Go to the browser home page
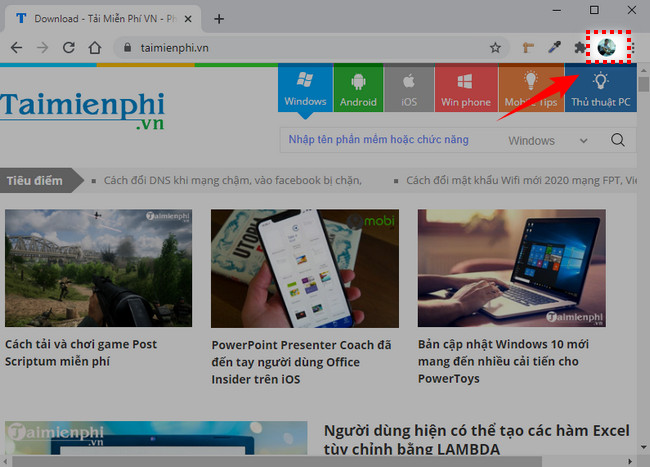 click(94, 47)
